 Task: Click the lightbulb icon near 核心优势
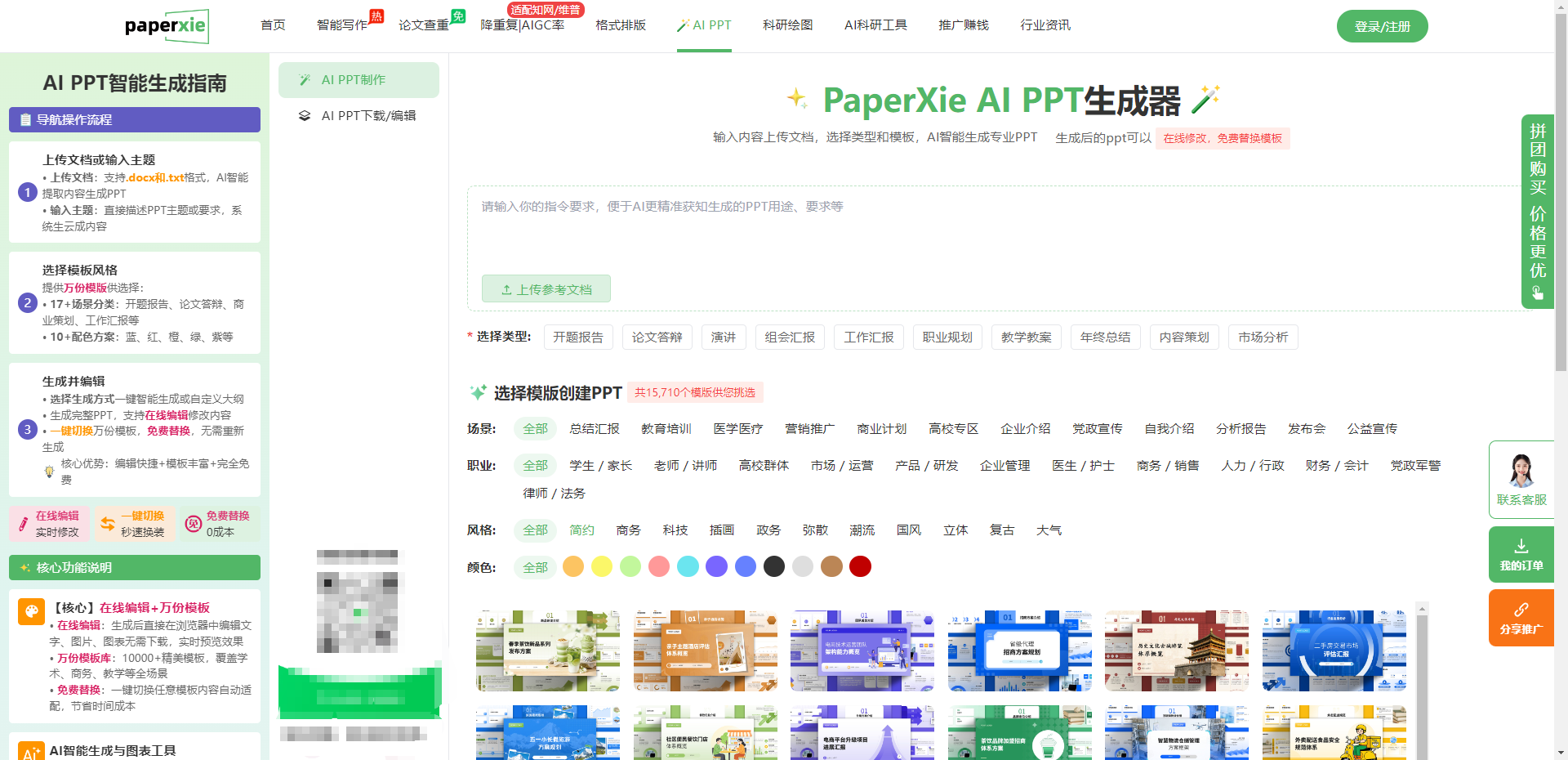(x=49, y=472)
